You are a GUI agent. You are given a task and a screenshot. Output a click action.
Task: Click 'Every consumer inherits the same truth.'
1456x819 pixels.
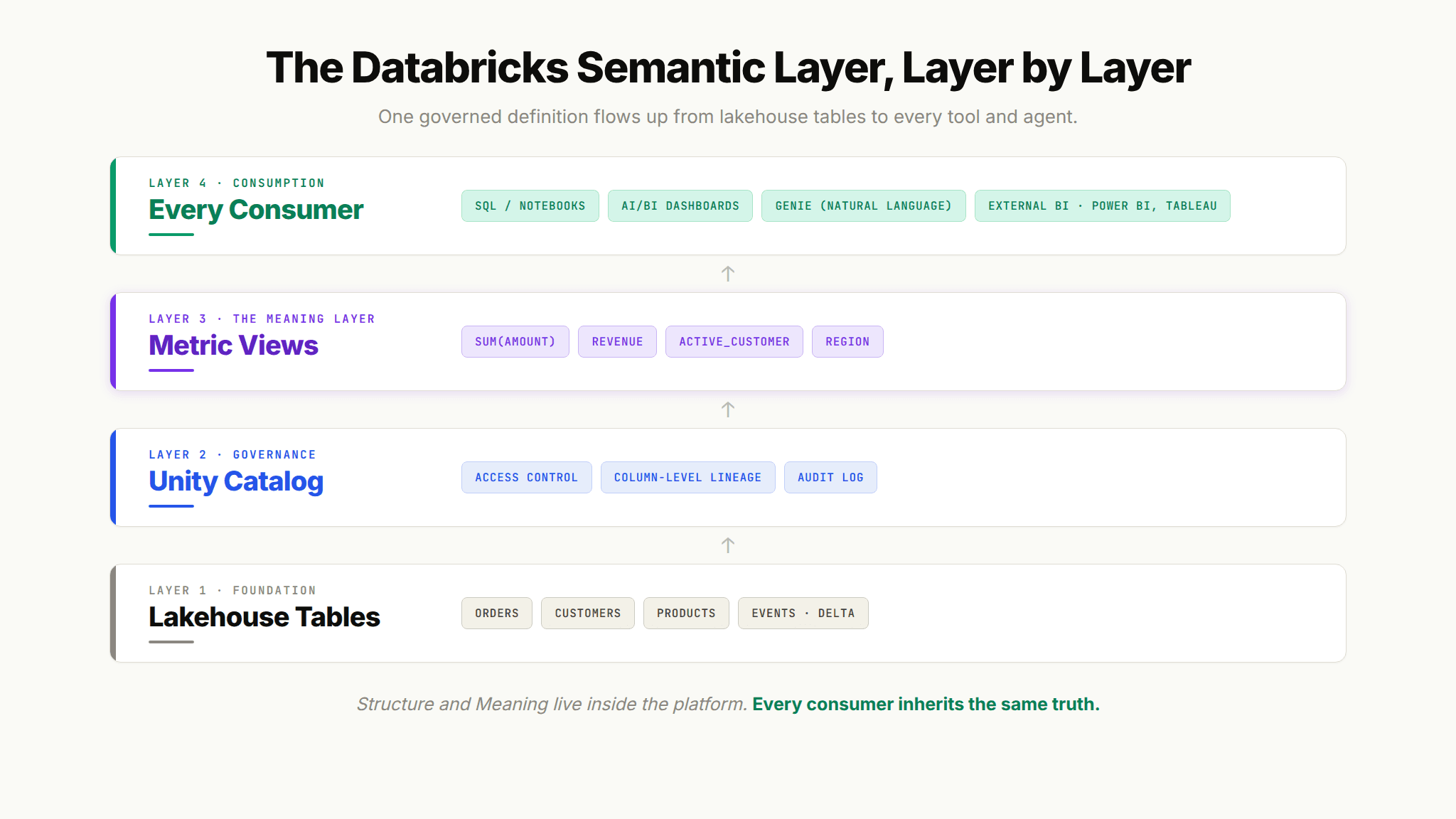click(x=926, y=704)
